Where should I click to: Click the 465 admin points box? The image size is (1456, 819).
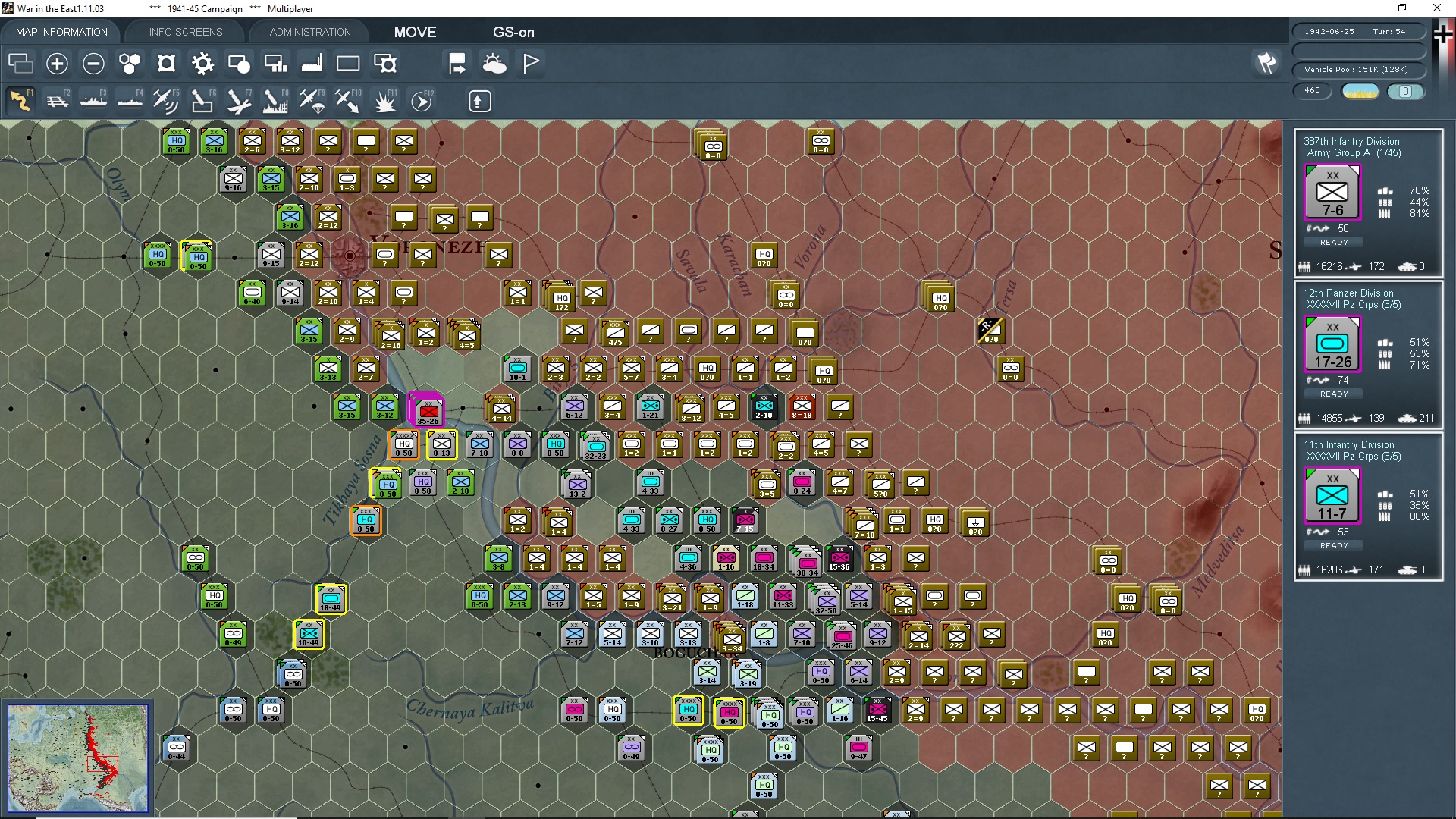pyautogui.click(x=1313, y=90)
